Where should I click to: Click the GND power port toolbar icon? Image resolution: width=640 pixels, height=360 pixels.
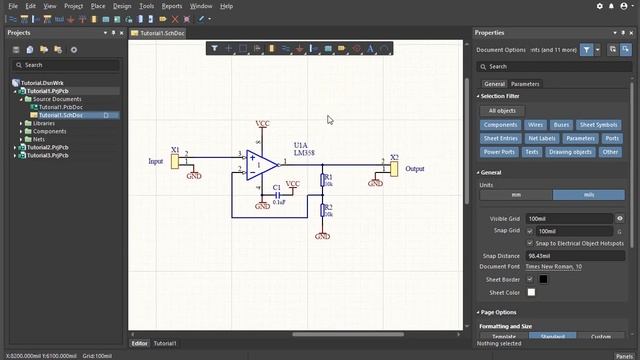pos(71,19)
